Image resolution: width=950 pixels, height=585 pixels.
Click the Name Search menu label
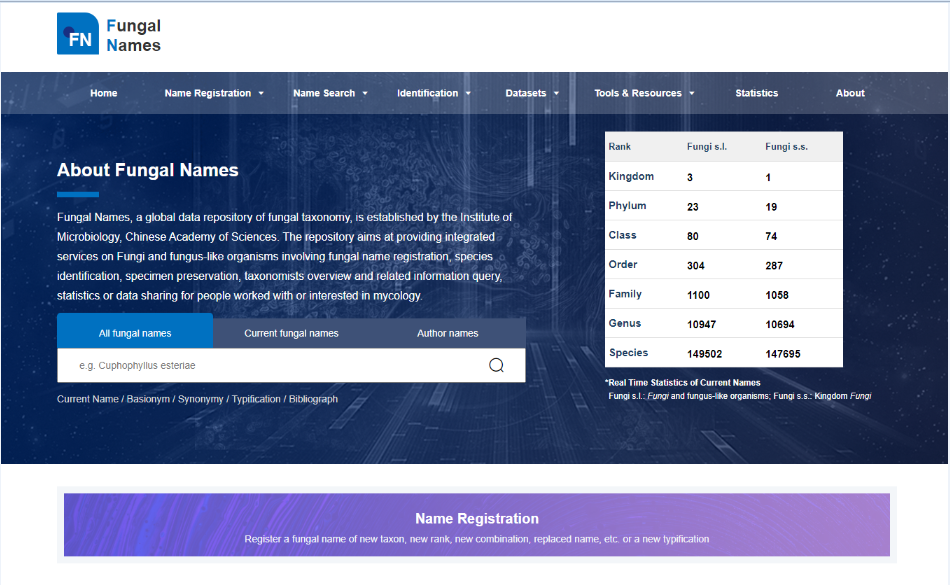coord(324,93)
